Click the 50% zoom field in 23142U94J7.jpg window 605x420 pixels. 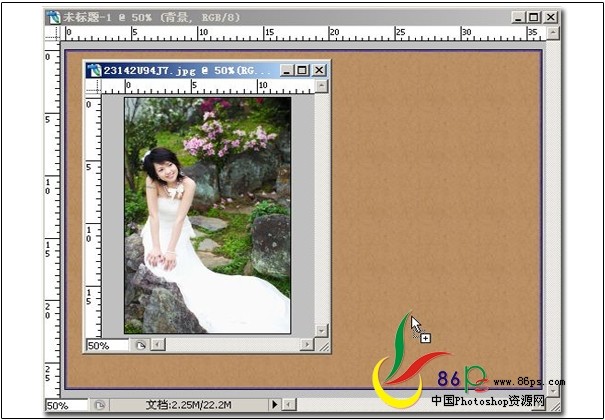[107, 345]
